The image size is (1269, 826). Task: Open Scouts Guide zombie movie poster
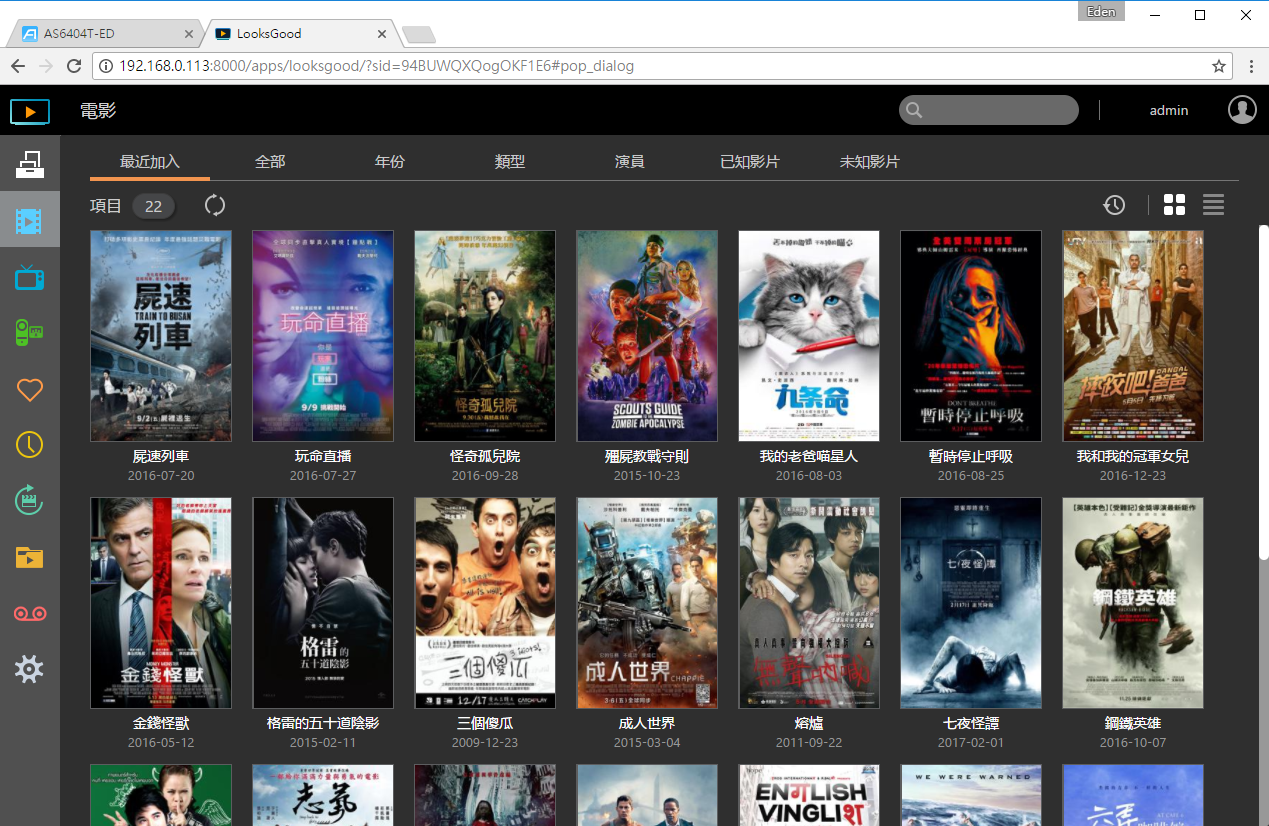click(647, 336)
